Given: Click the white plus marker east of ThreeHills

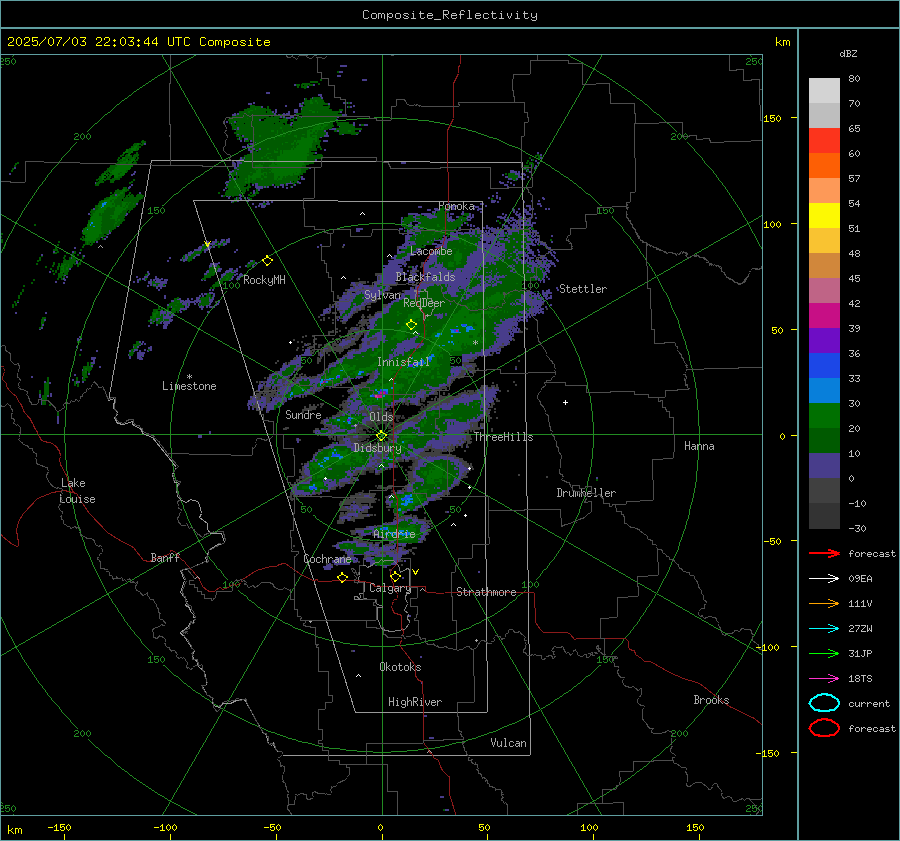Looking at the screenshot, I should point(565,402).
